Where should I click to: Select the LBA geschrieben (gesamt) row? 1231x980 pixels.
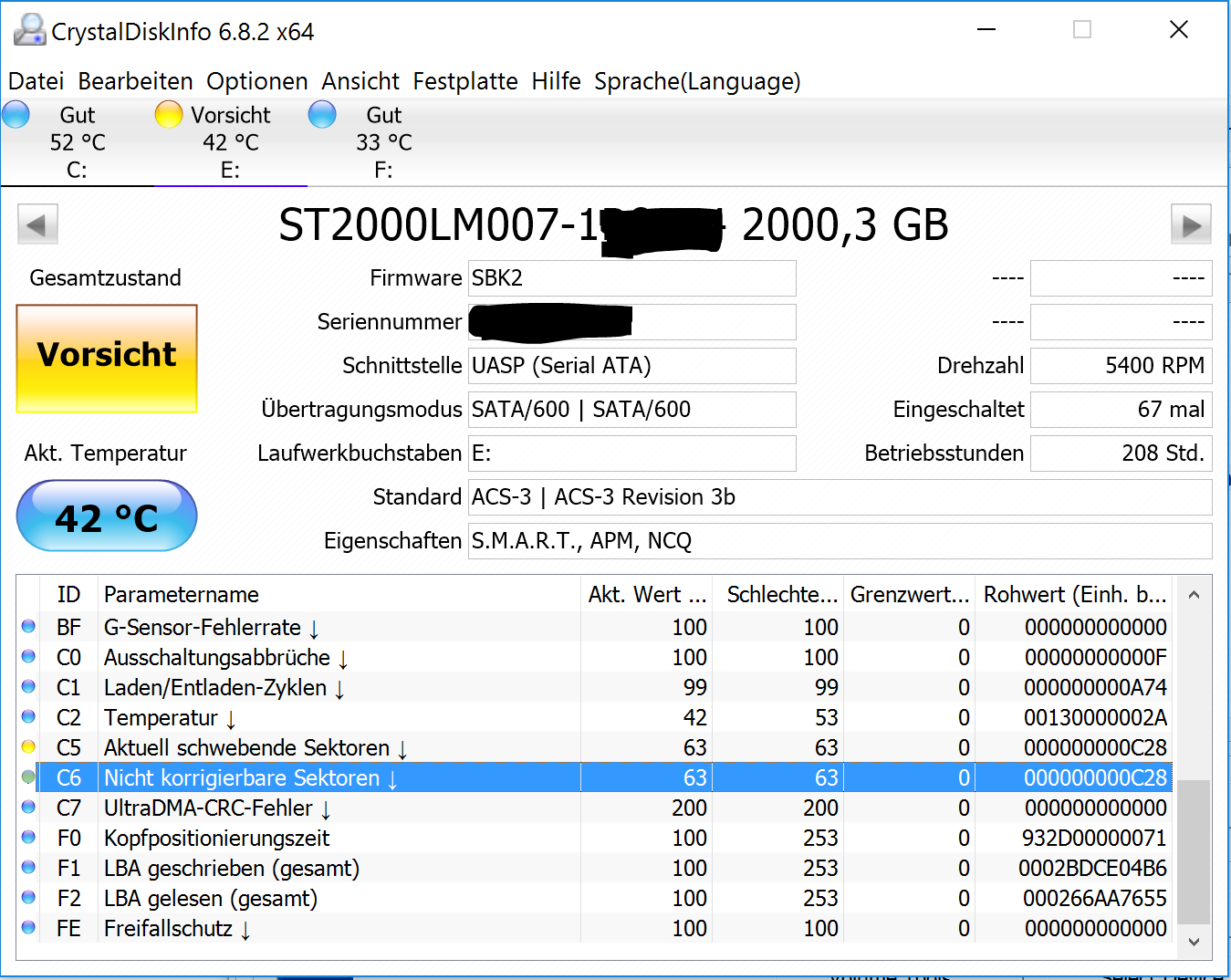[596, 869]
